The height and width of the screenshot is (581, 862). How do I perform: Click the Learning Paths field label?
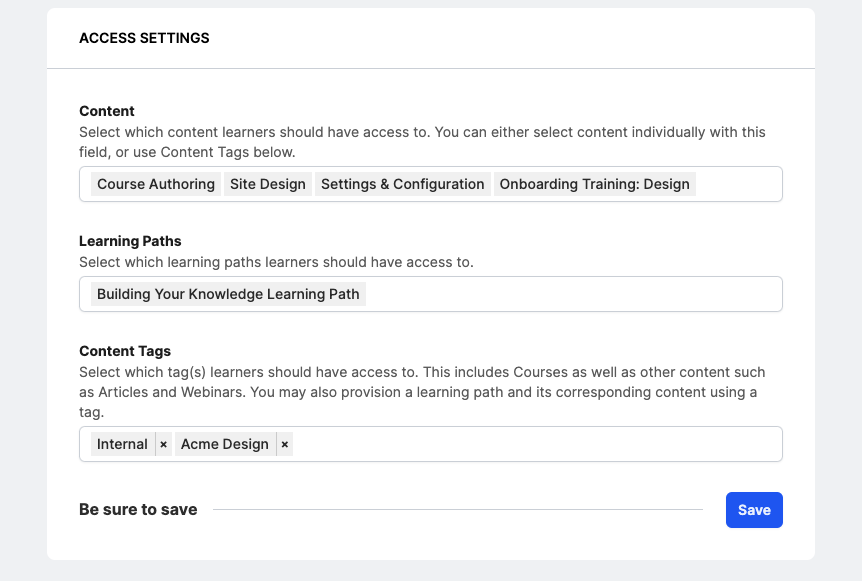[x=130, y=241]
